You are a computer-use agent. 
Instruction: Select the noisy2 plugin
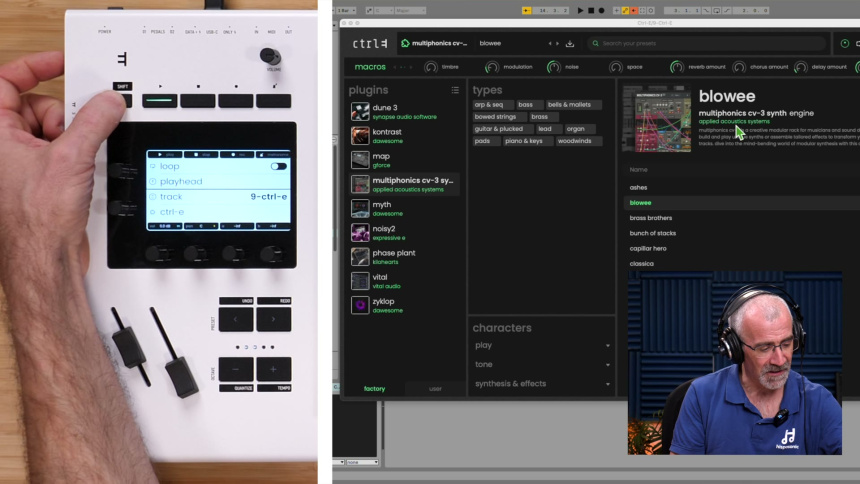tap(405, 232)
